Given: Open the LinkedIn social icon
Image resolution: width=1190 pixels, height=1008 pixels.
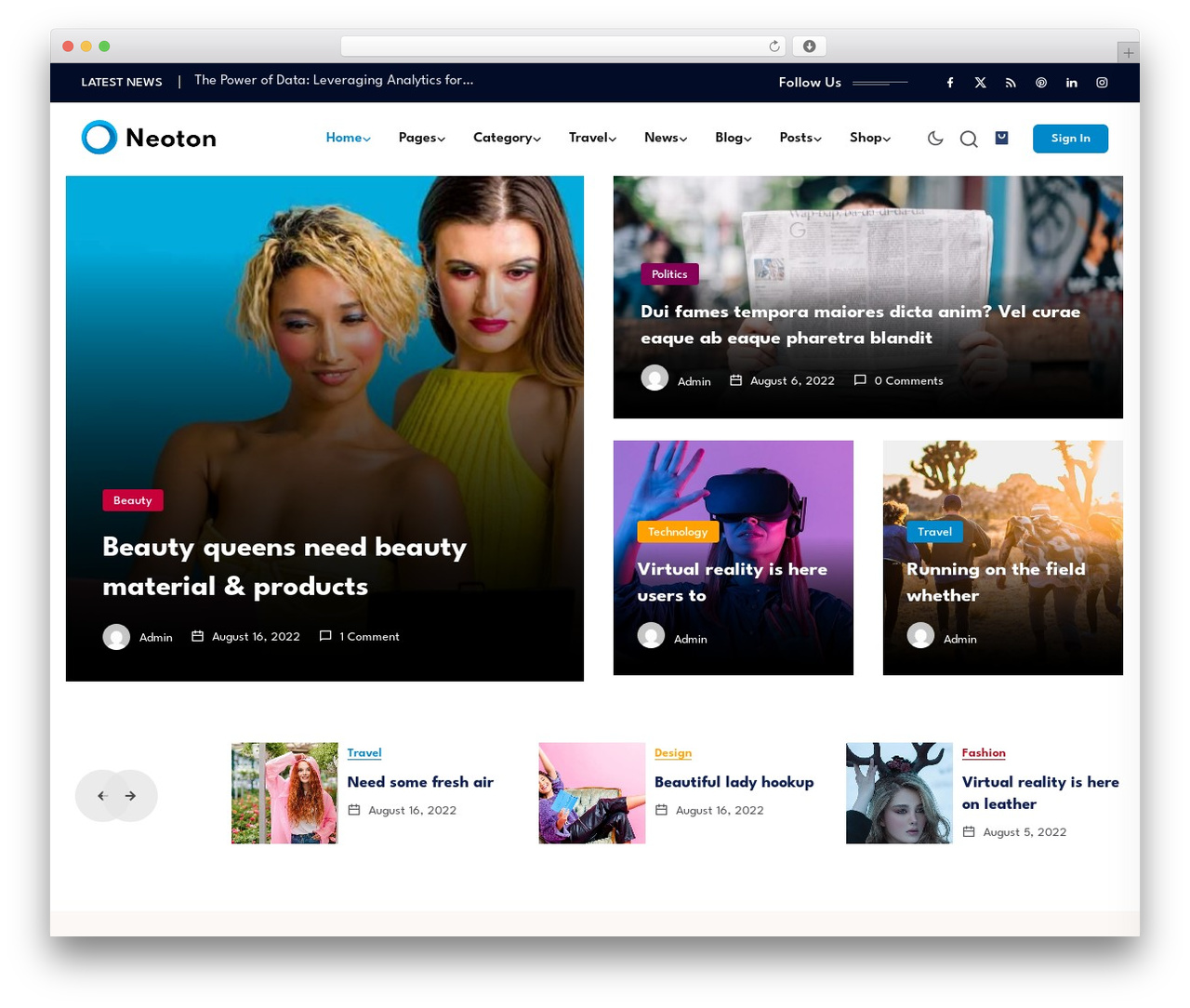Looking at the screenshot, I should (1072, 83).
